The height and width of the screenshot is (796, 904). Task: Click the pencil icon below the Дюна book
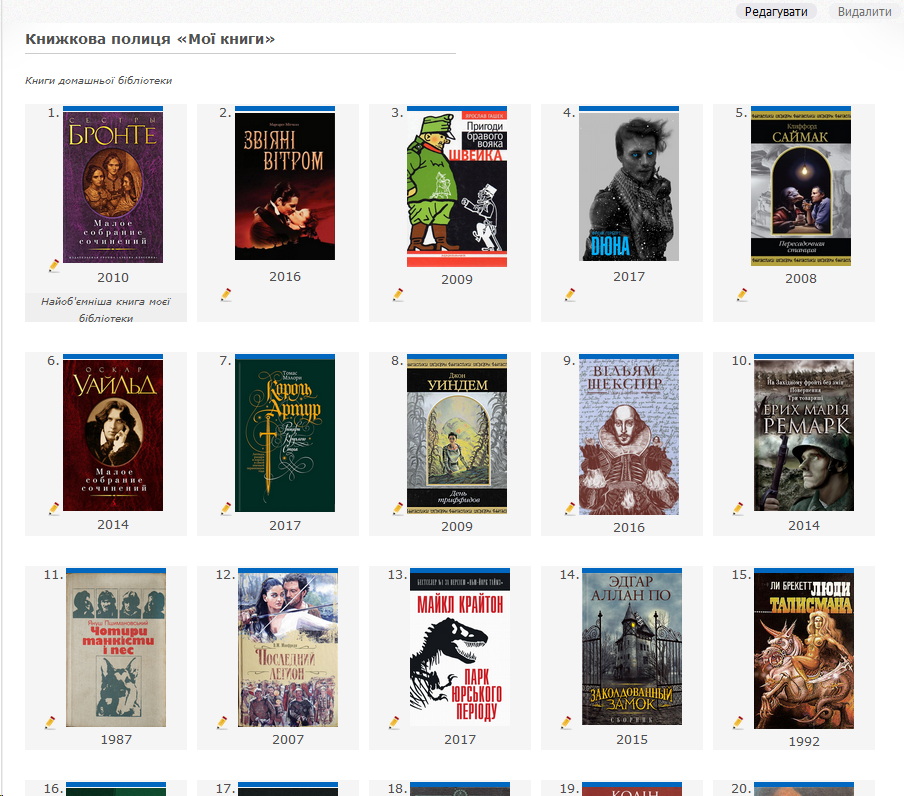pyautogui.click(x=570, y=295)
